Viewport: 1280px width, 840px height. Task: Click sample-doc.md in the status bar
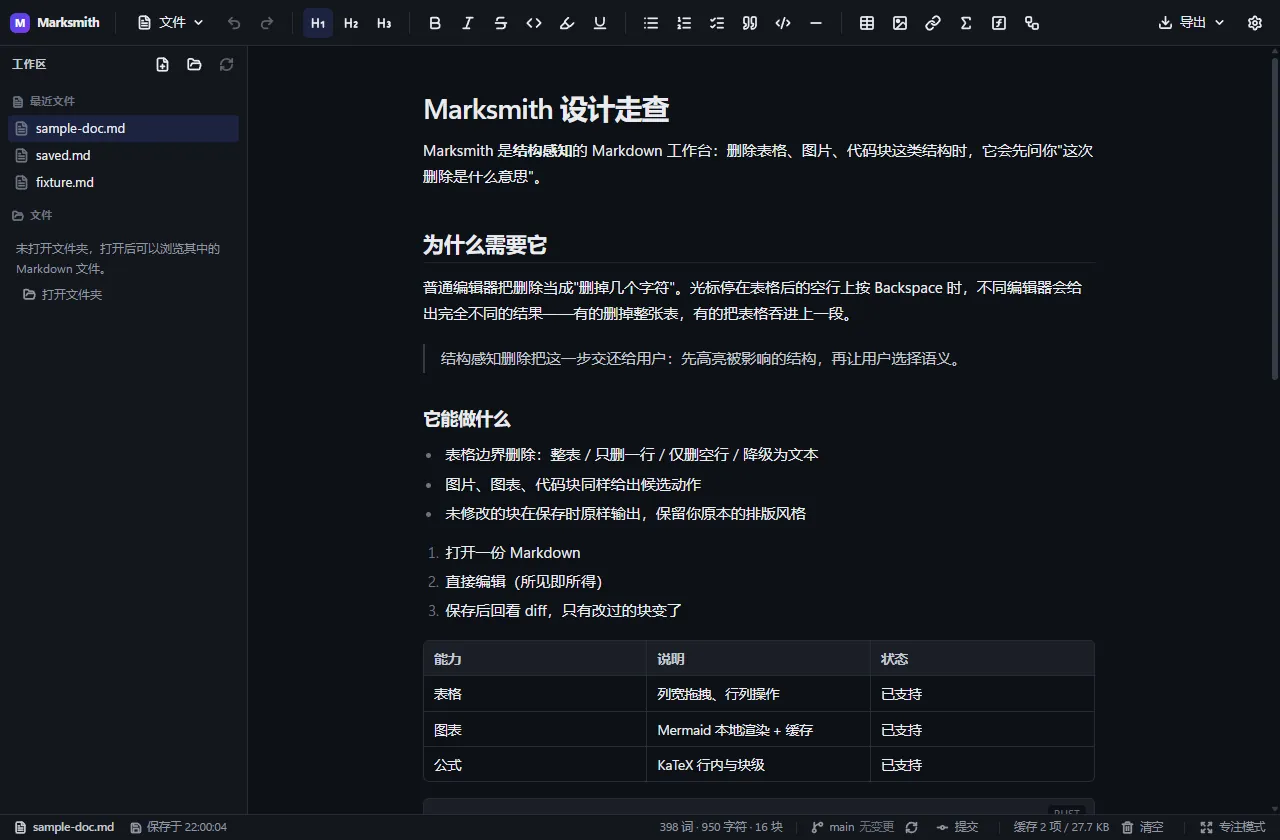(64, 827)
